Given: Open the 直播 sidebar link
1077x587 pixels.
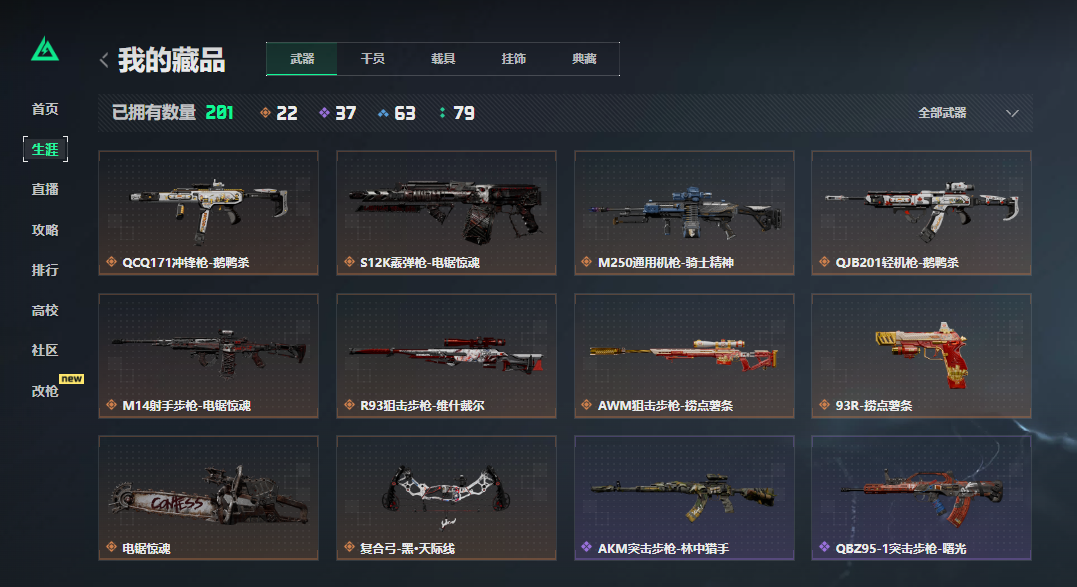Looking at the screenshot, I should coord(45,189).
